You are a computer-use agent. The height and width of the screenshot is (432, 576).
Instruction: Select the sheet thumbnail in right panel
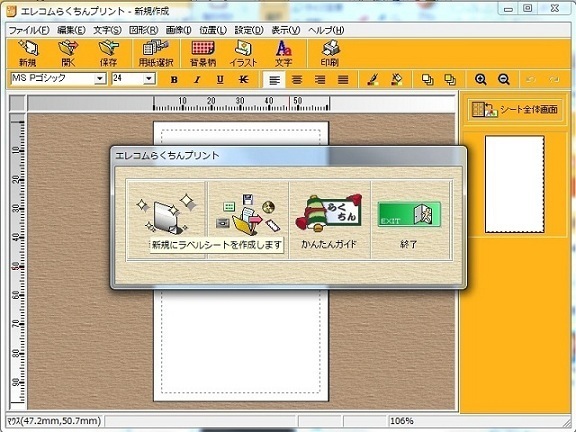pos(515,184)
